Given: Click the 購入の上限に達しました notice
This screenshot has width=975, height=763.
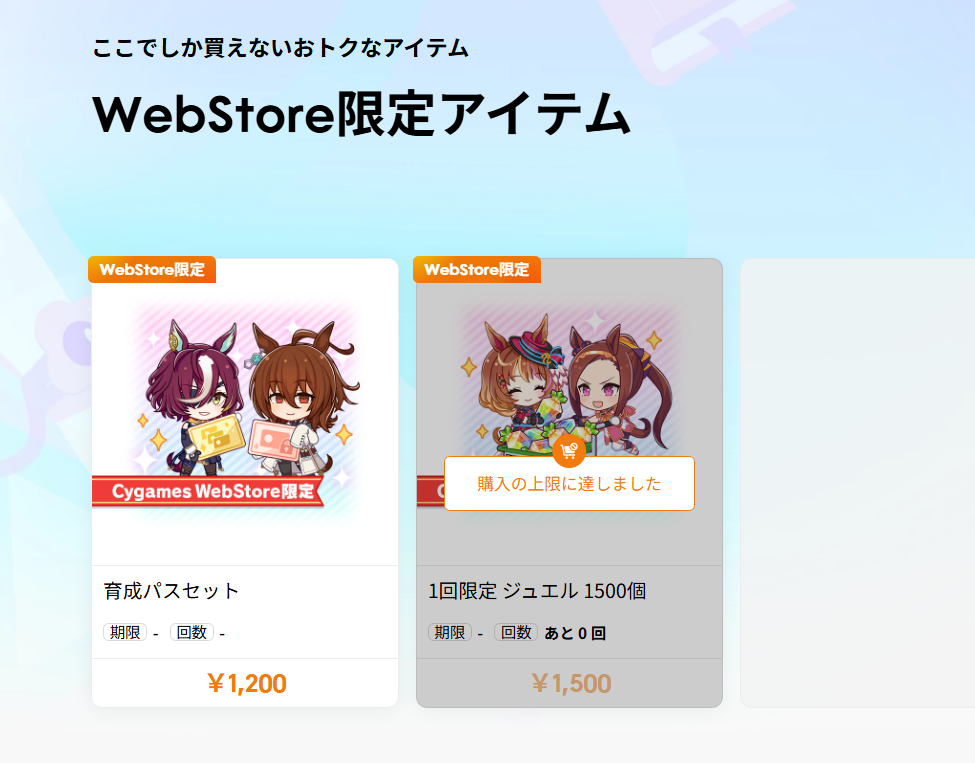Looking at the screenshot, I should (569, 484).
